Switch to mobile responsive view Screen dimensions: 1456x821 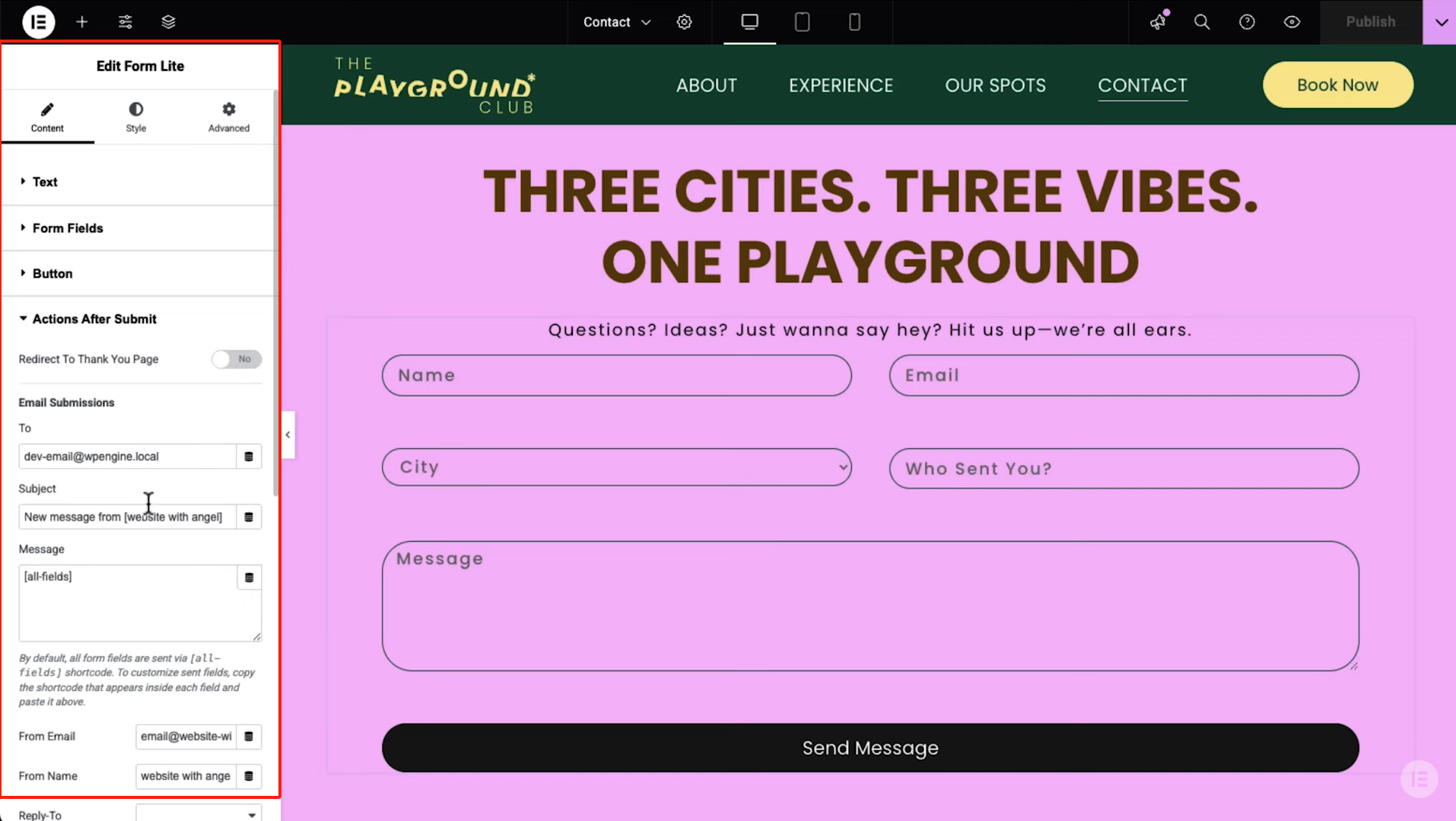click(x=854, y=22)
